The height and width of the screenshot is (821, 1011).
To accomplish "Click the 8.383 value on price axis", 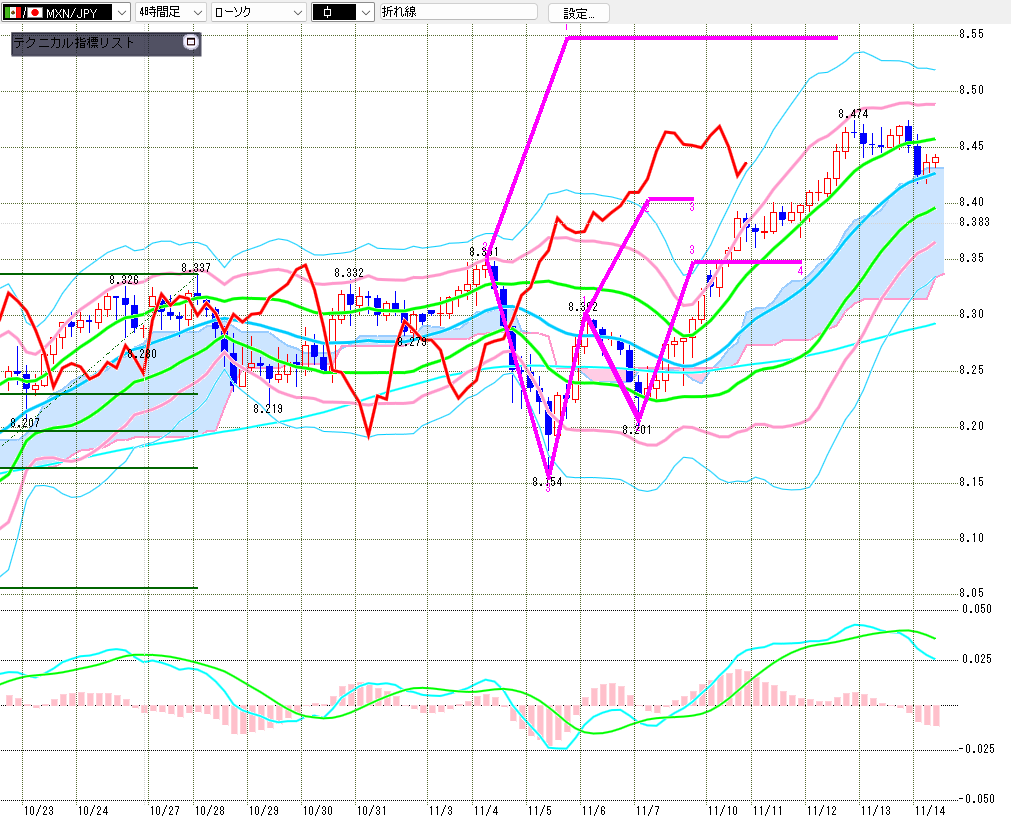I will pos(973,221).
